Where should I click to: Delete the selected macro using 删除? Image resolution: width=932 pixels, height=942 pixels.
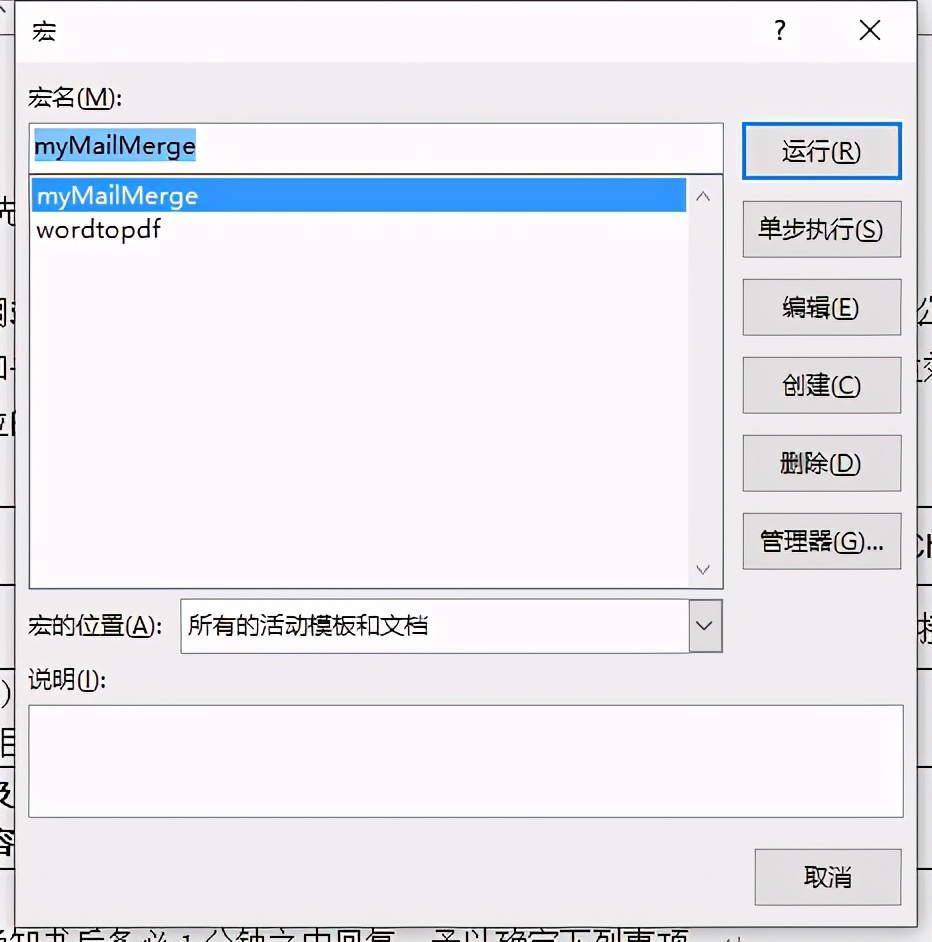(x=821, y=463)
